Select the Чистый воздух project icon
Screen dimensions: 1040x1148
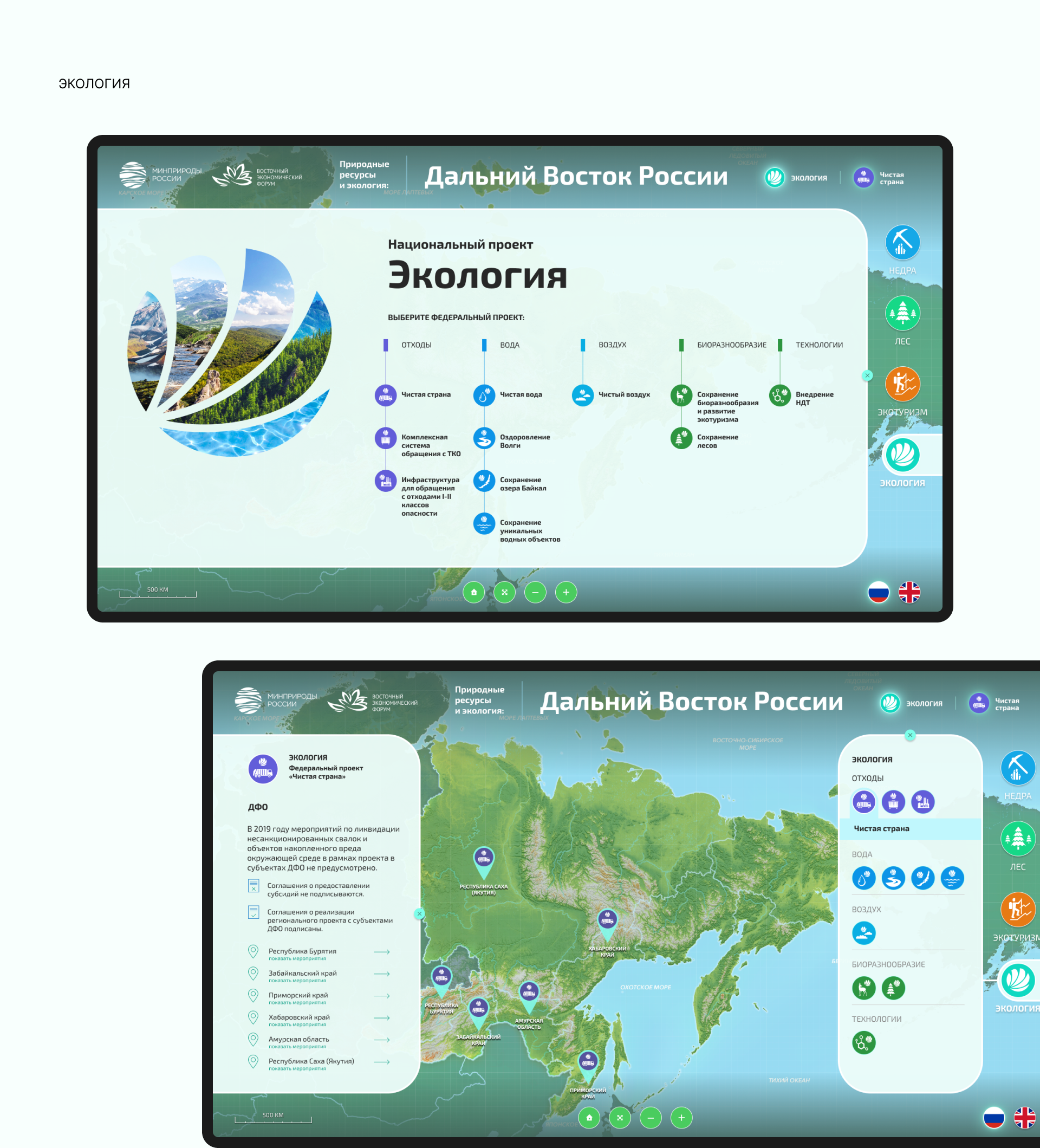coord(582,395)
